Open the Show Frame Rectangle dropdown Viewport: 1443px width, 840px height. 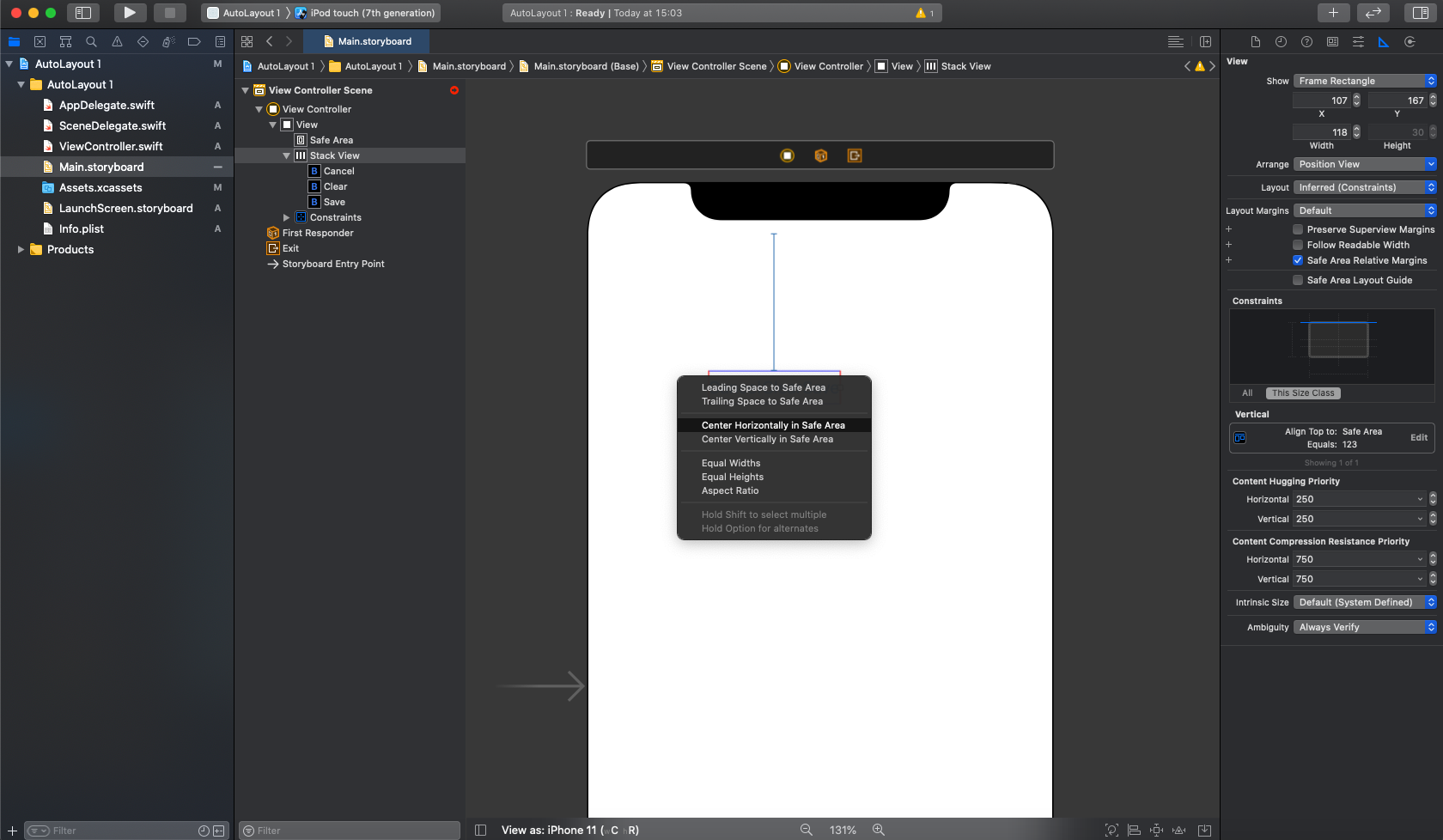click(x=1364, y=81)
